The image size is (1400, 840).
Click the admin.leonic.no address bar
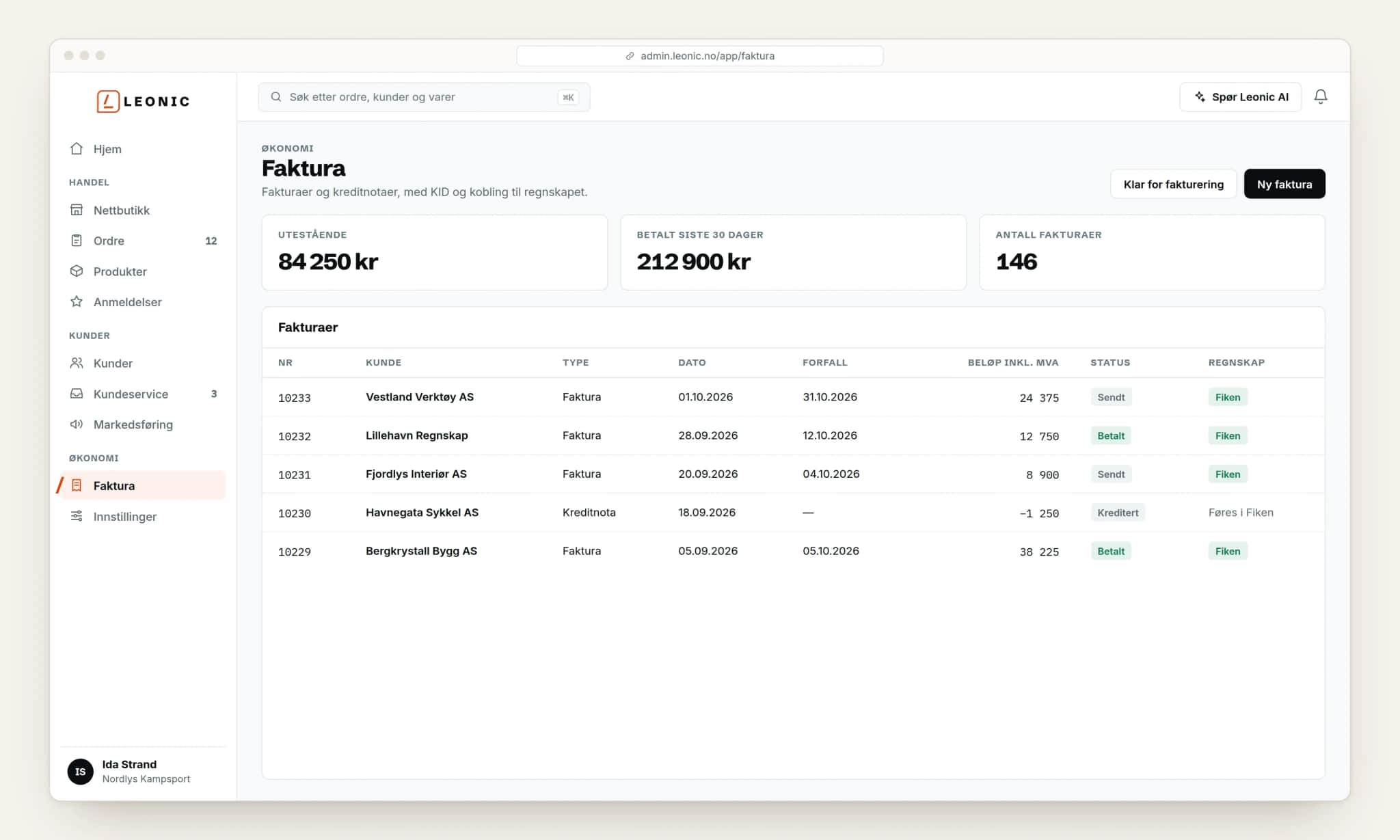(x=699, y=56)
